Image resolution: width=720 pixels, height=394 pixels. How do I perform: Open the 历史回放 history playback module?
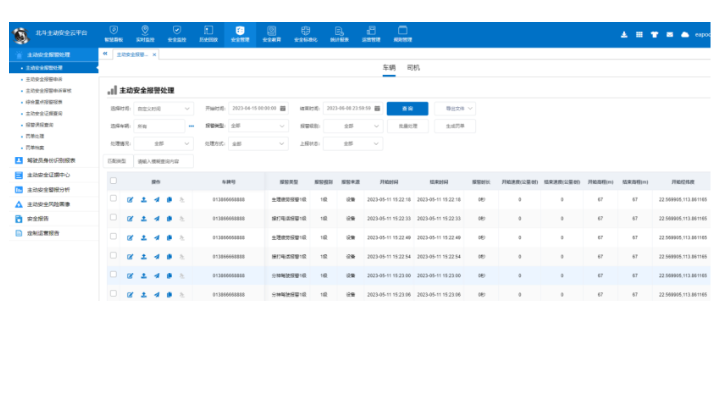coord(208,34)
